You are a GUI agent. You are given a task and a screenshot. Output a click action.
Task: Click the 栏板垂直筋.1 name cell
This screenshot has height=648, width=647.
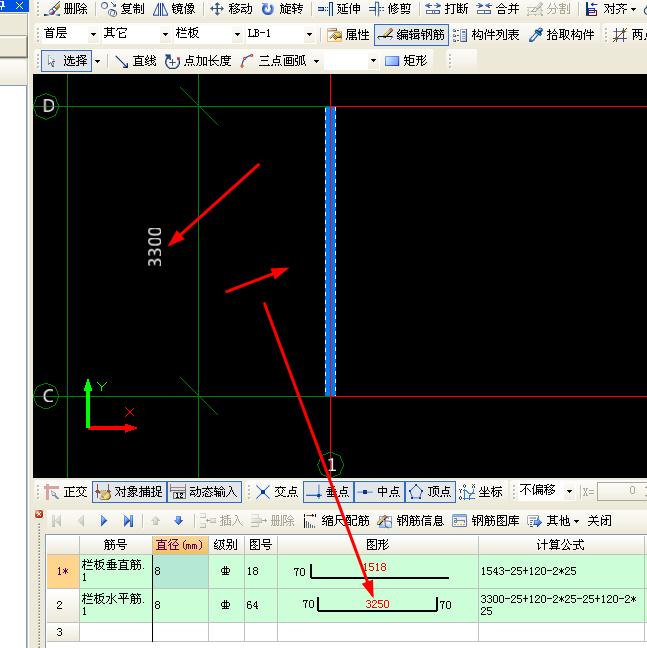pos(116,572)
